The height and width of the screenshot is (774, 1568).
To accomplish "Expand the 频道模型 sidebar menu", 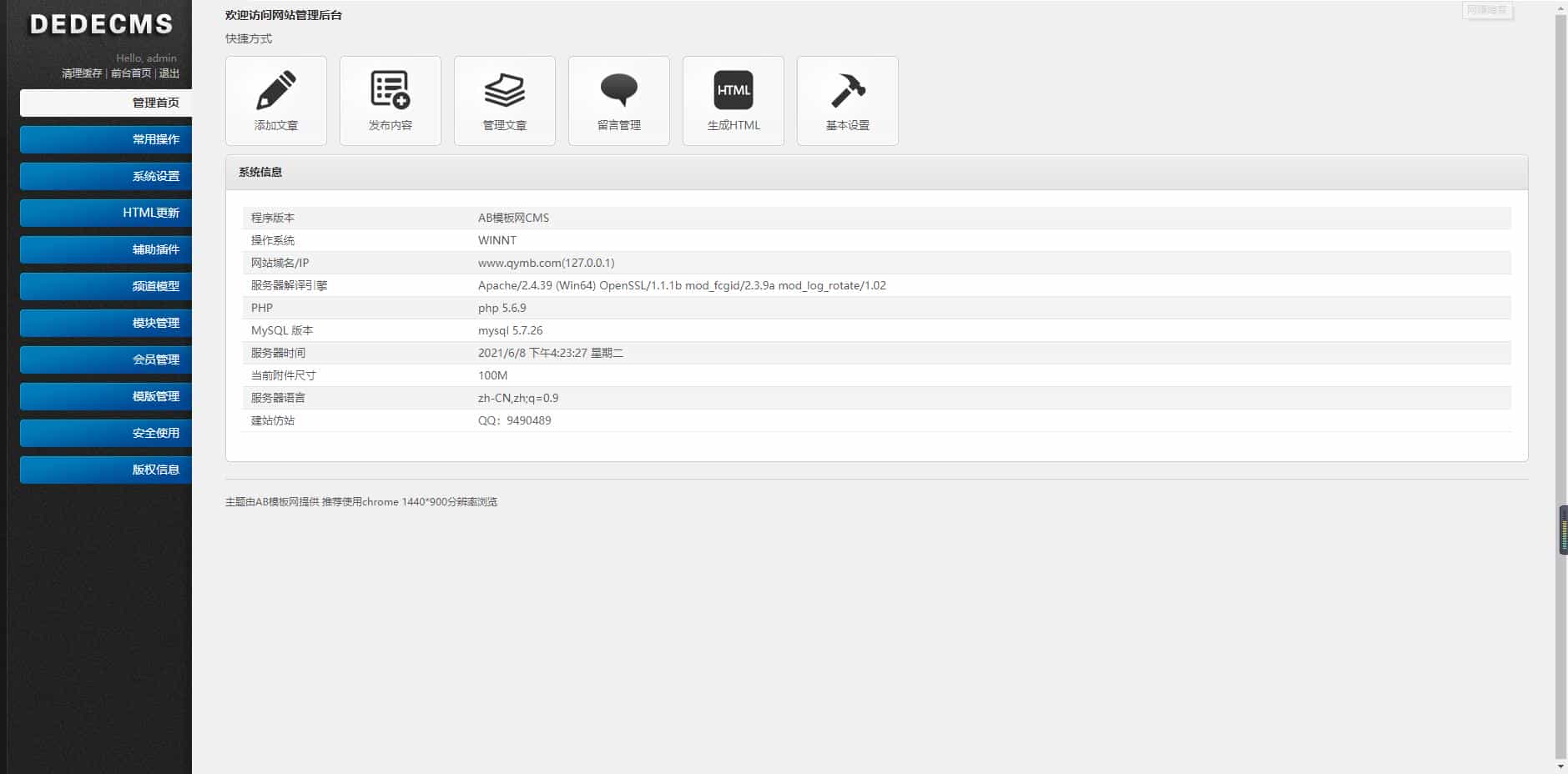I will [x=106, y=286].
